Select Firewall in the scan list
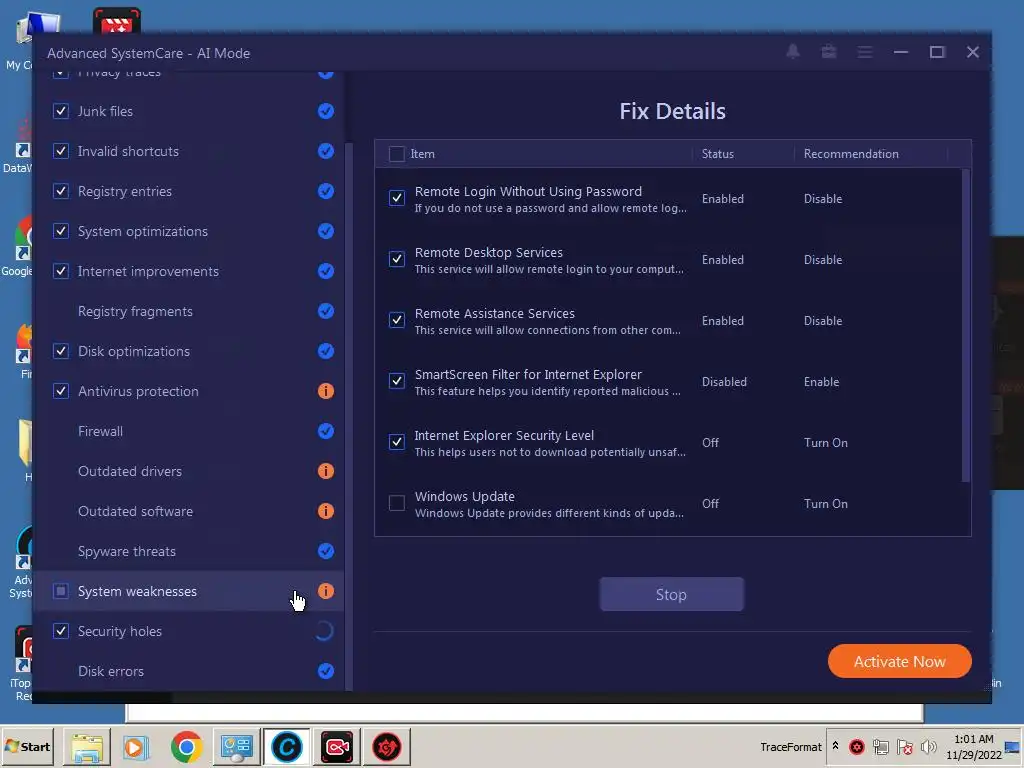1024x768 pixels. point(189,431)
